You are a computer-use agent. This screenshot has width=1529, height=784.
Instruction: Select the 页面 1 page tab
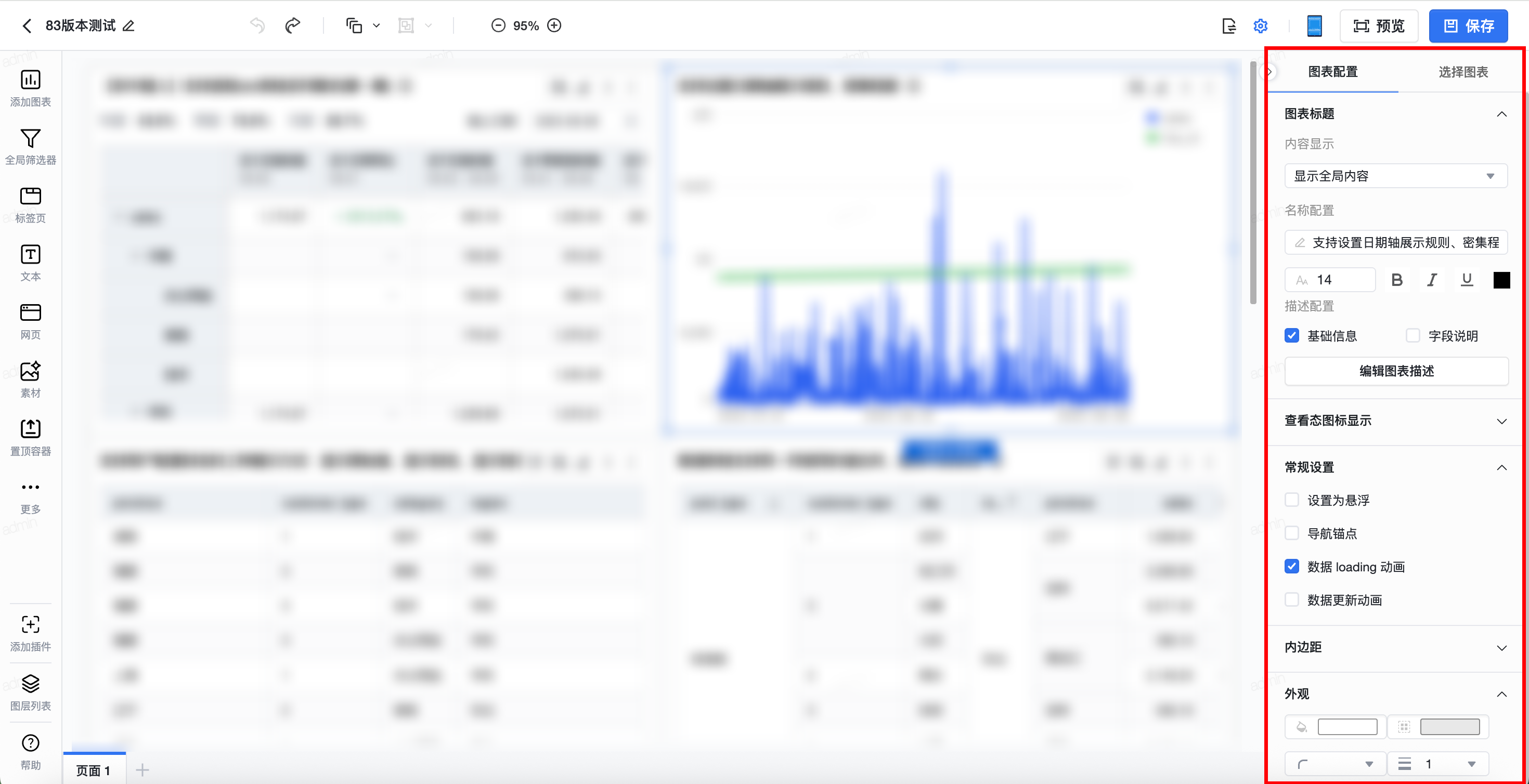[x=94, y=770]
